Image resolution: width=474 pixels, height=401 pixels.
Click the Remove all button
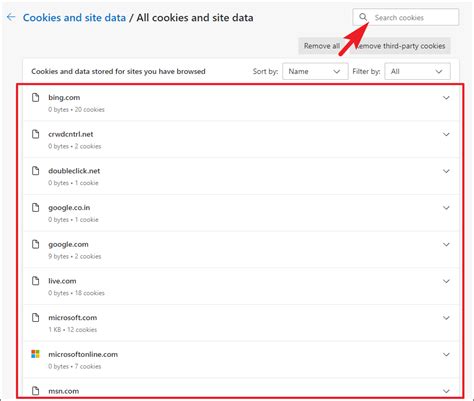coord(322,46)
